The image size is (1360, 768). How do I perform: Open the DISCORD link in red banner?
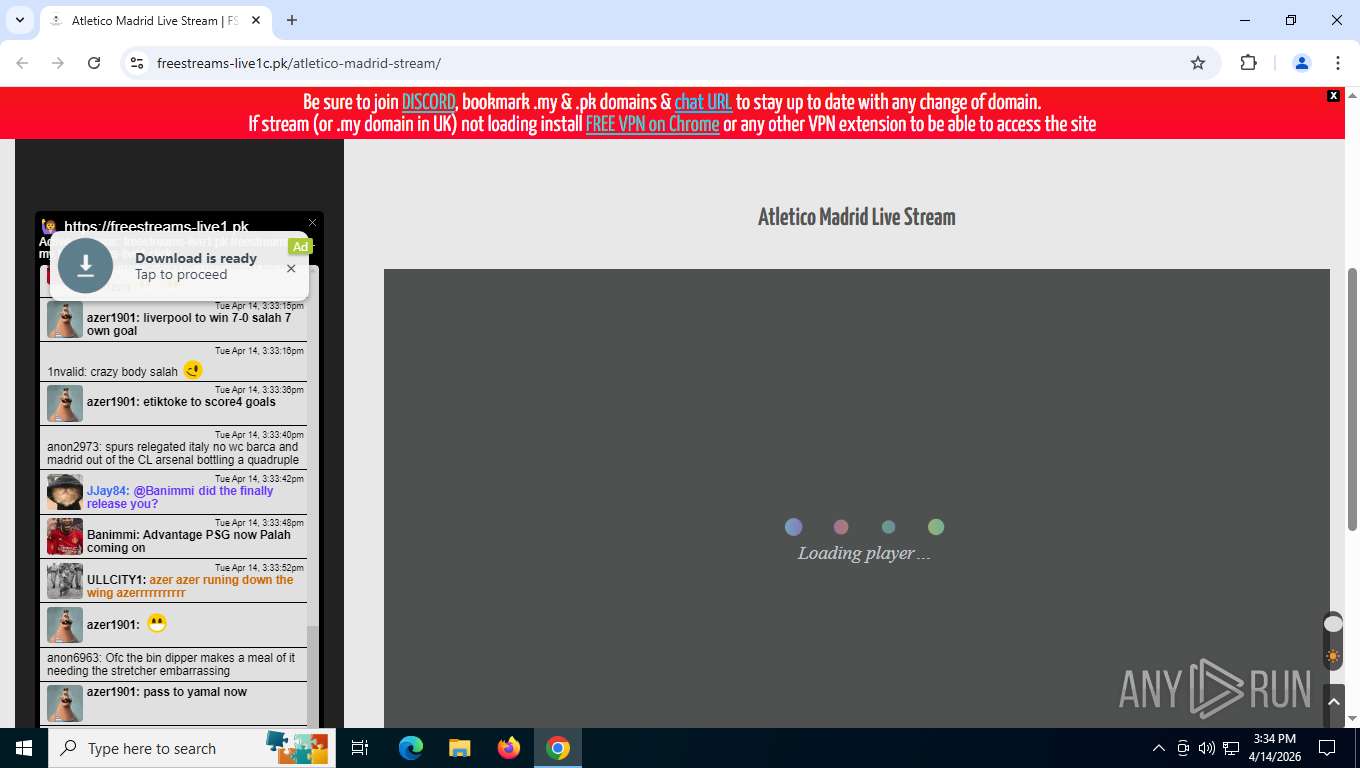coord(429,102)
